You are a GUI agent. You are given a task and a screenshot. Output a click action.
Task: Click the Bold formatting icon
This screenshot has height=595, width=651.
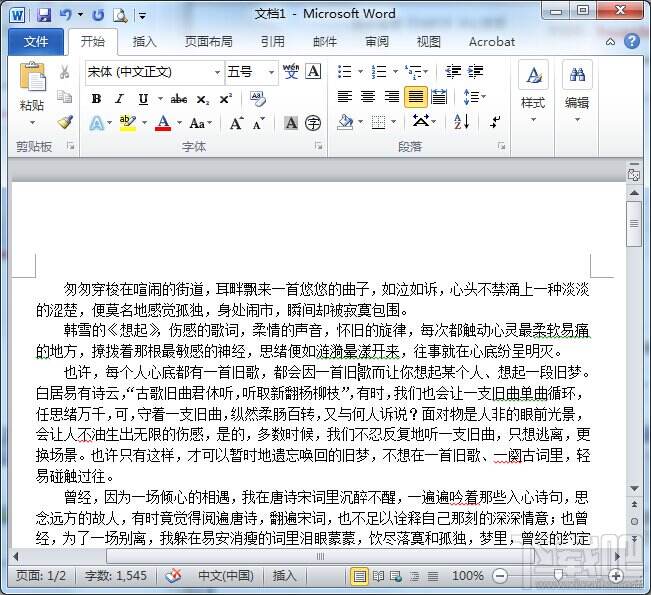pyautogui.click(x=96, y=98)
